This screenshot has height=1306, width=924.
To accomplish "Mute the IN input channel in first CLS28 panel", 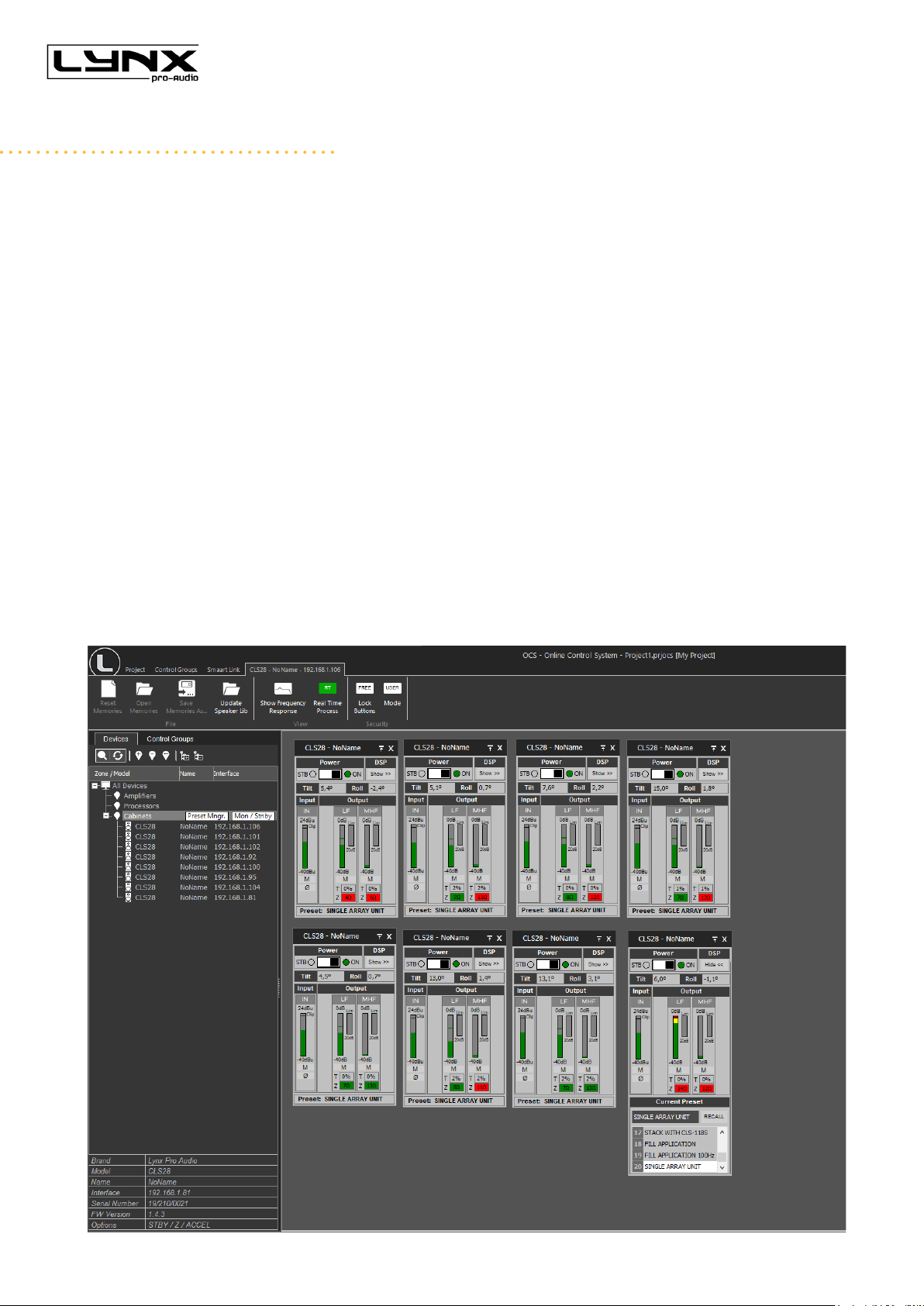I will click(x=307, y=879).
